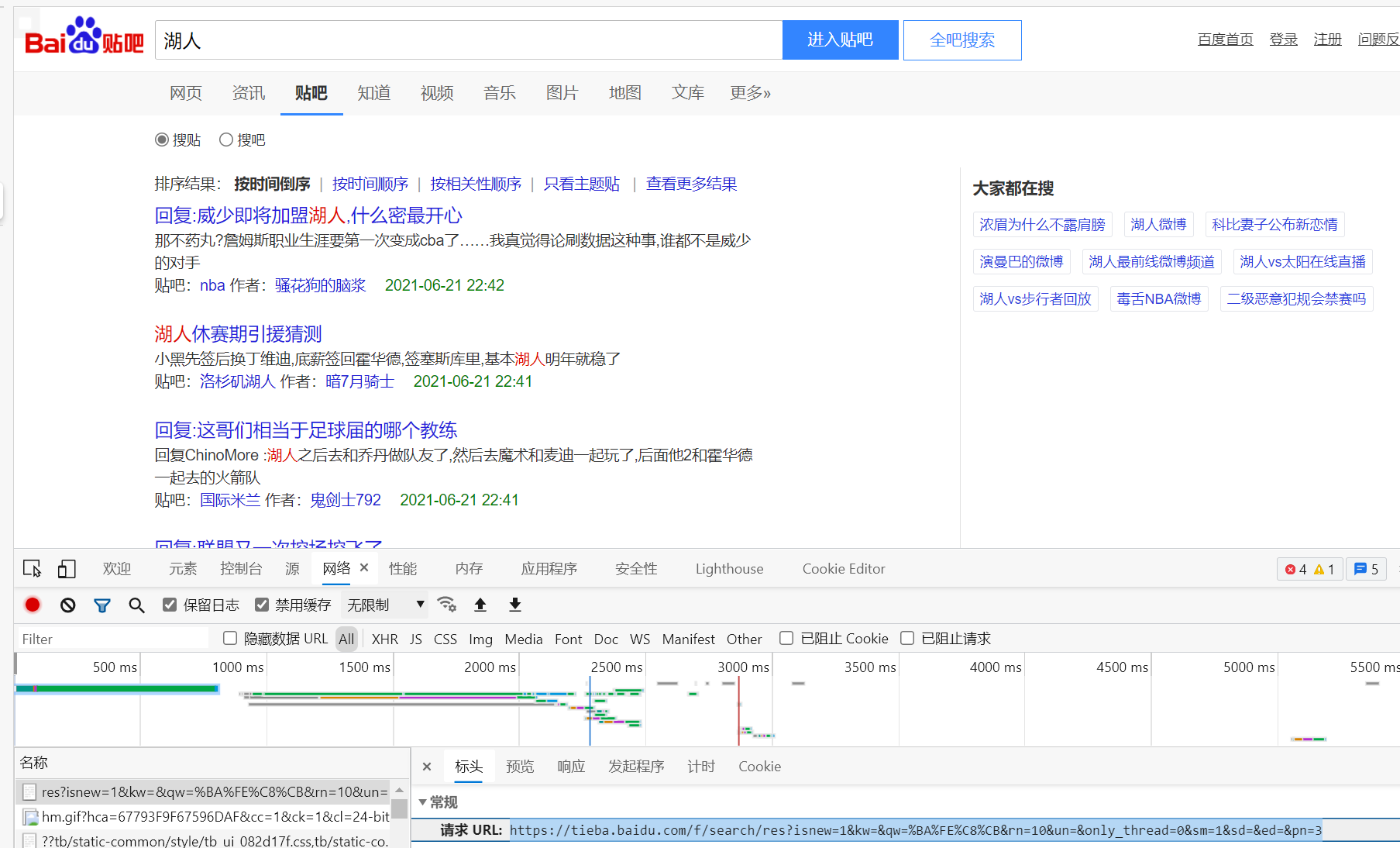Click in the 湖人 search box
Image resolution: width=1400 pixels, height=848 pixels.
pyautogui.click(x=469, y=40)
